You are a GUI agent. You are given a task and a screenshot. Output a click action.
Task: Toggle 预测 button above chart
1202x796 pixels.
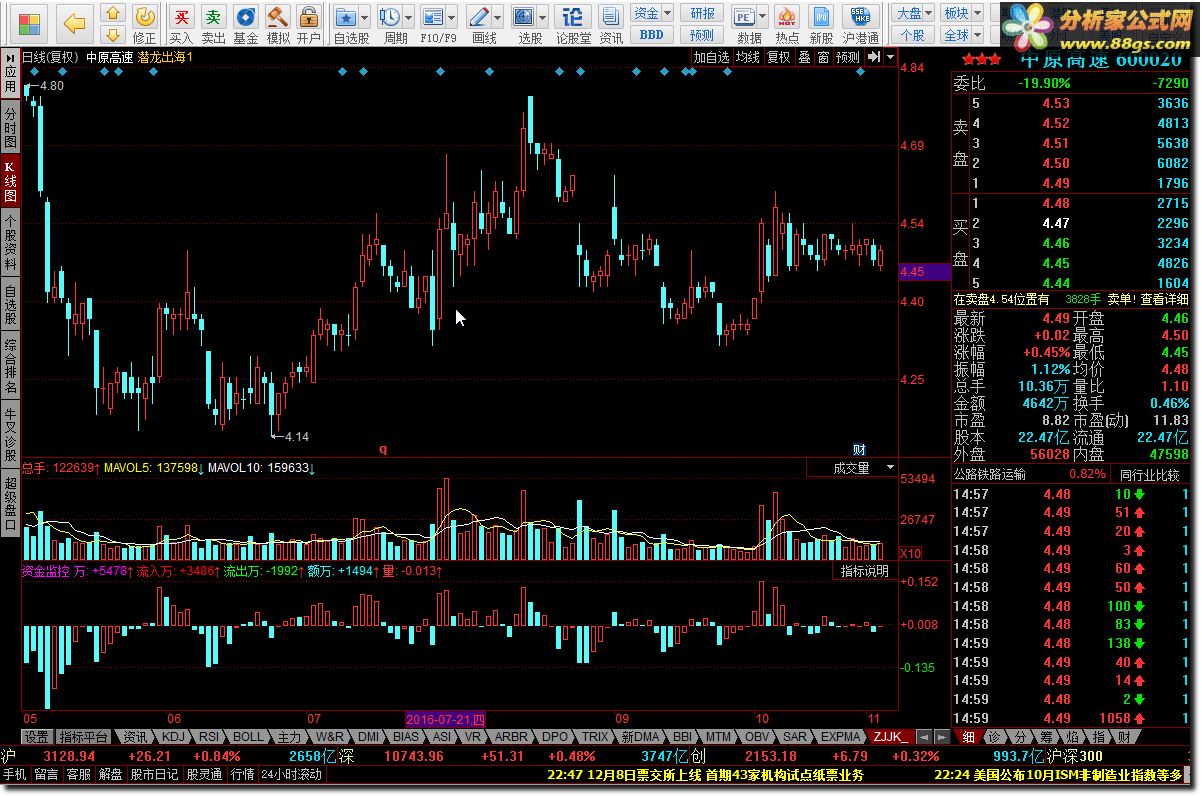848,58
